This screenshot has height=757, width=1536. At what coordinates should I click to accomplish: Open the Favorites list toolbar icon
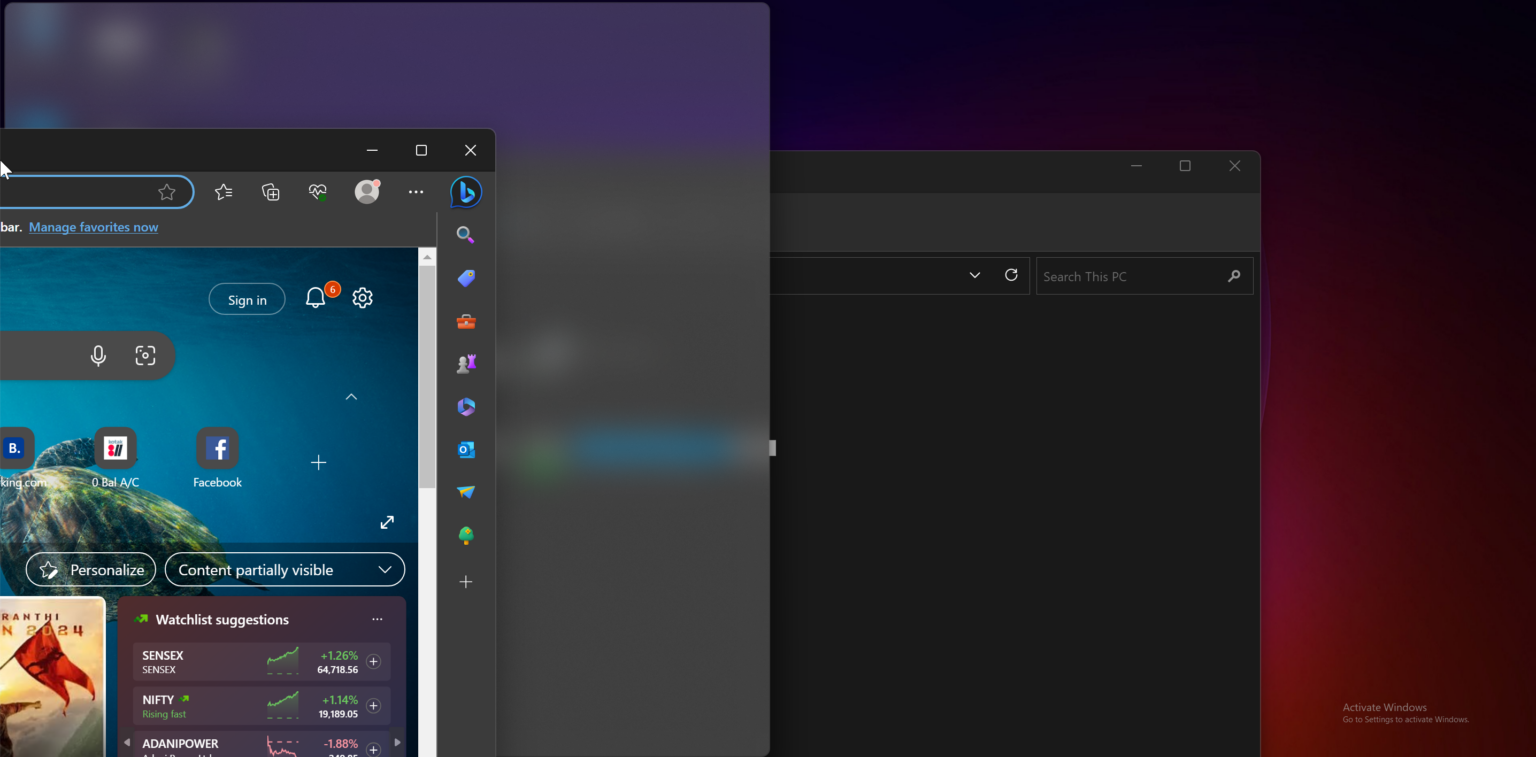pos(223,192)
